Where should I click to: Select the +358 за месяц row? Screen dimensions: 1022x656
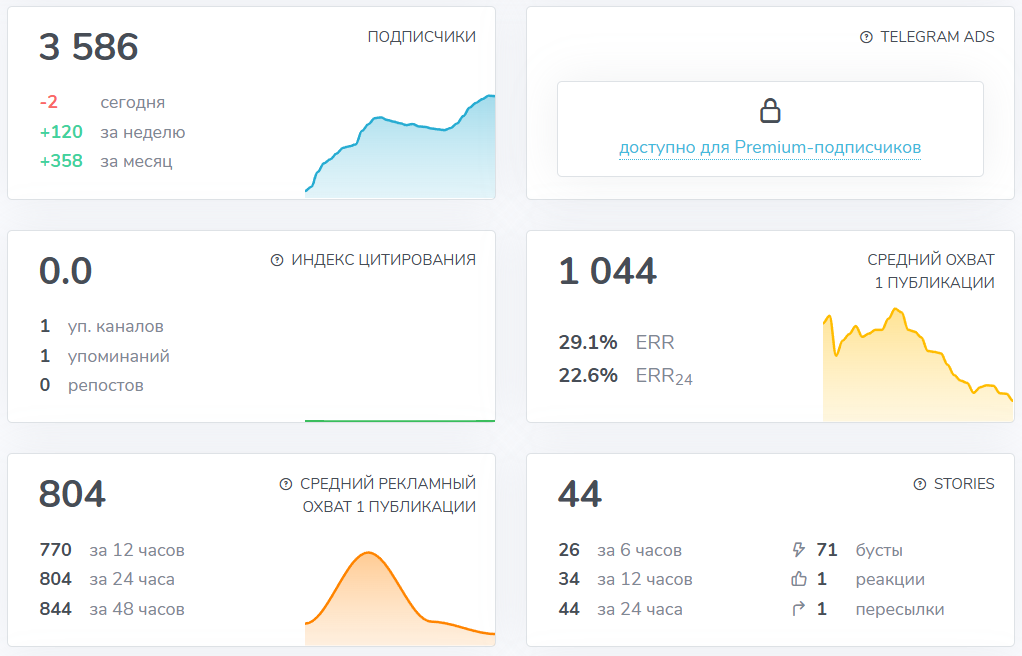pyautogui.click(x=106, y=161)
